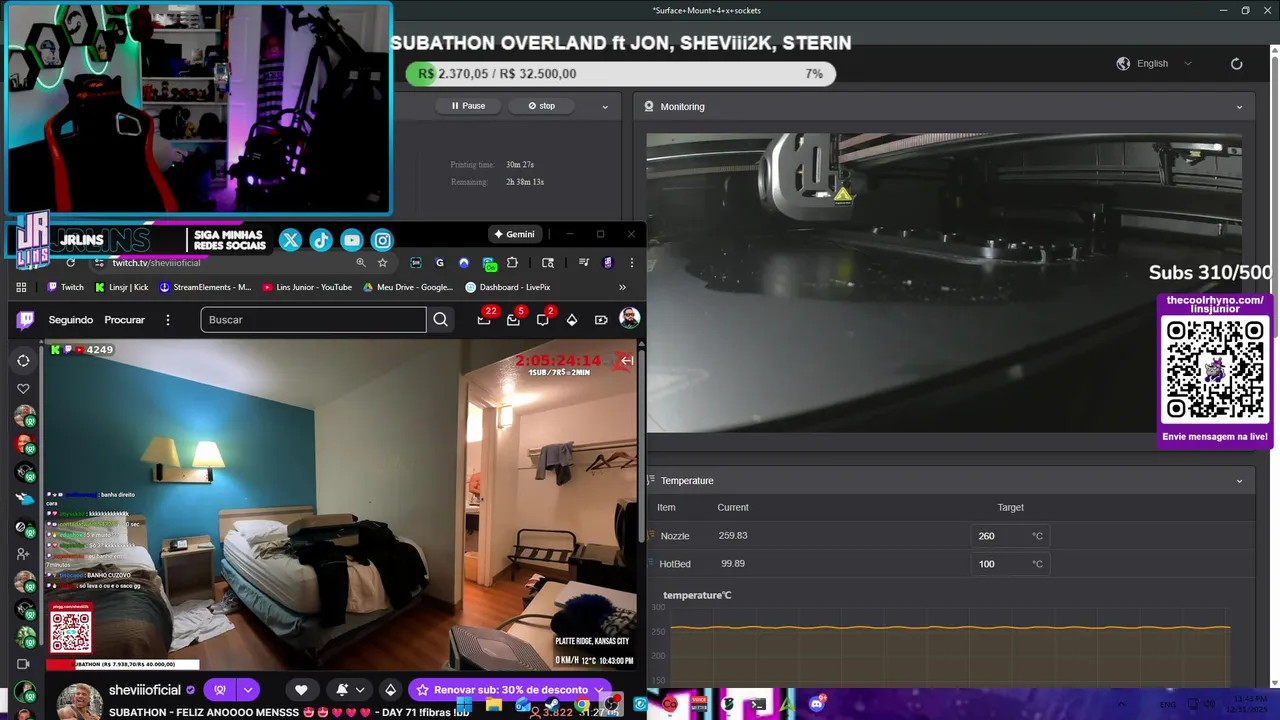Viewport: 1280px width, 720px height.
Task: Click the purple reaction button near sheviiioficial
Action: click(x=220, y=690)
